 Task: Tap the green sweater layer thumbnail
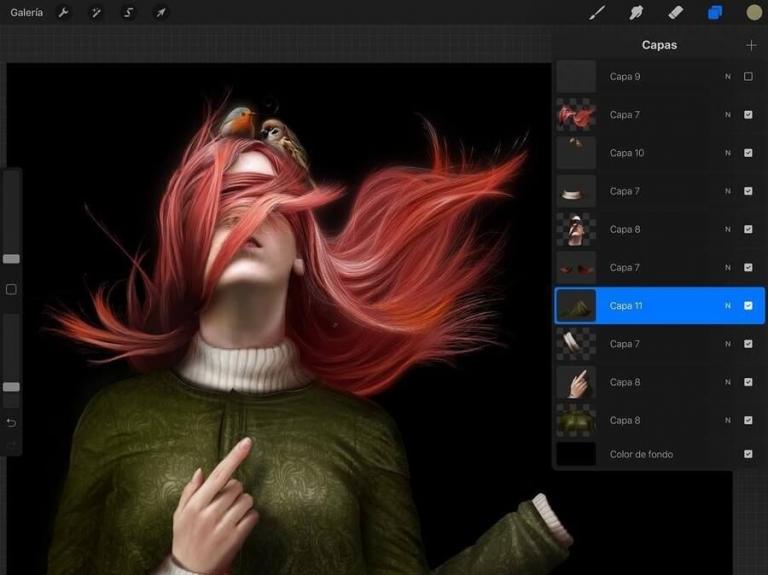pyautogui.click(x=576, y=420)
